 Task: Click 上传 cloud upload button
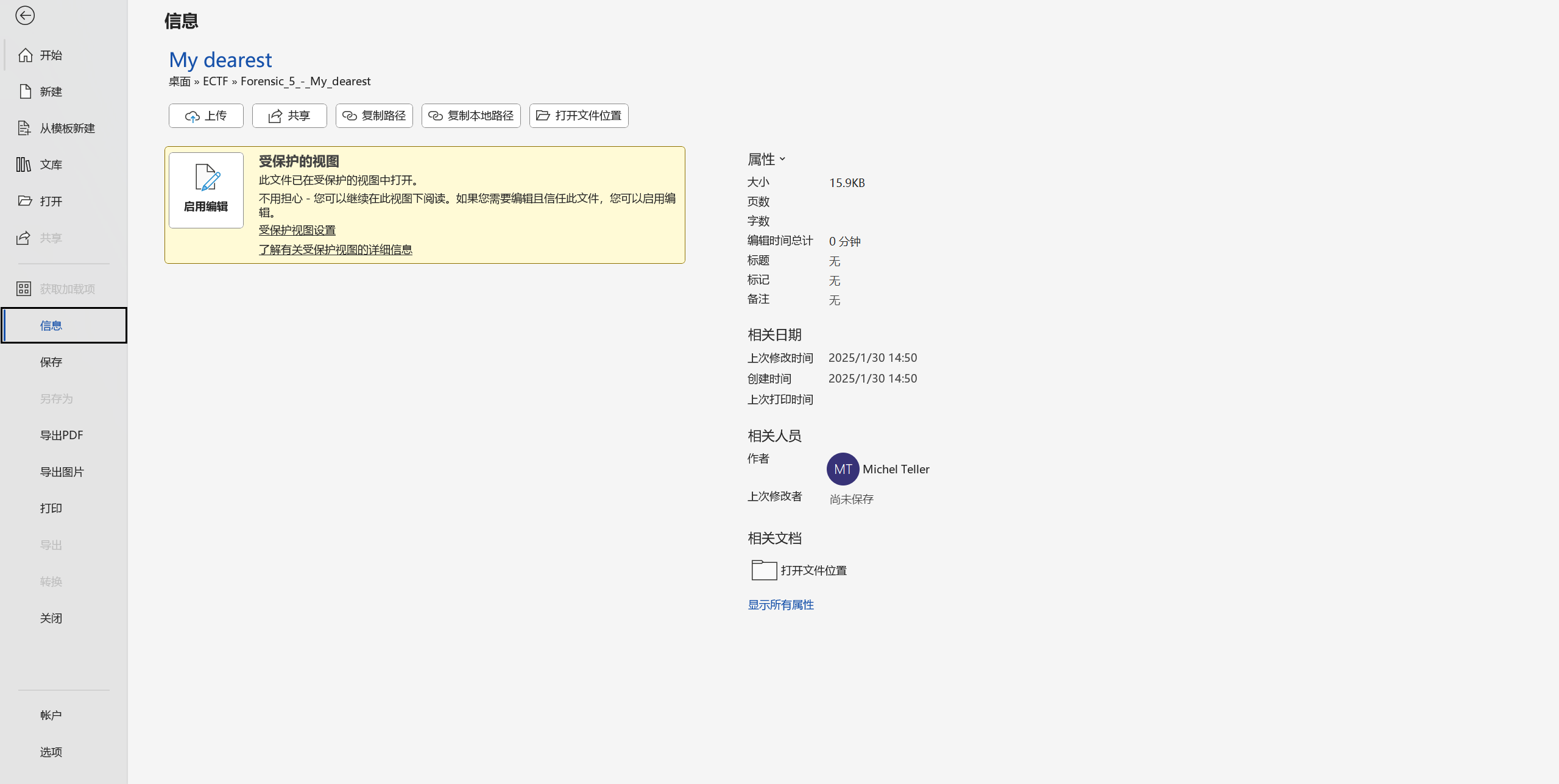[206, 116]
